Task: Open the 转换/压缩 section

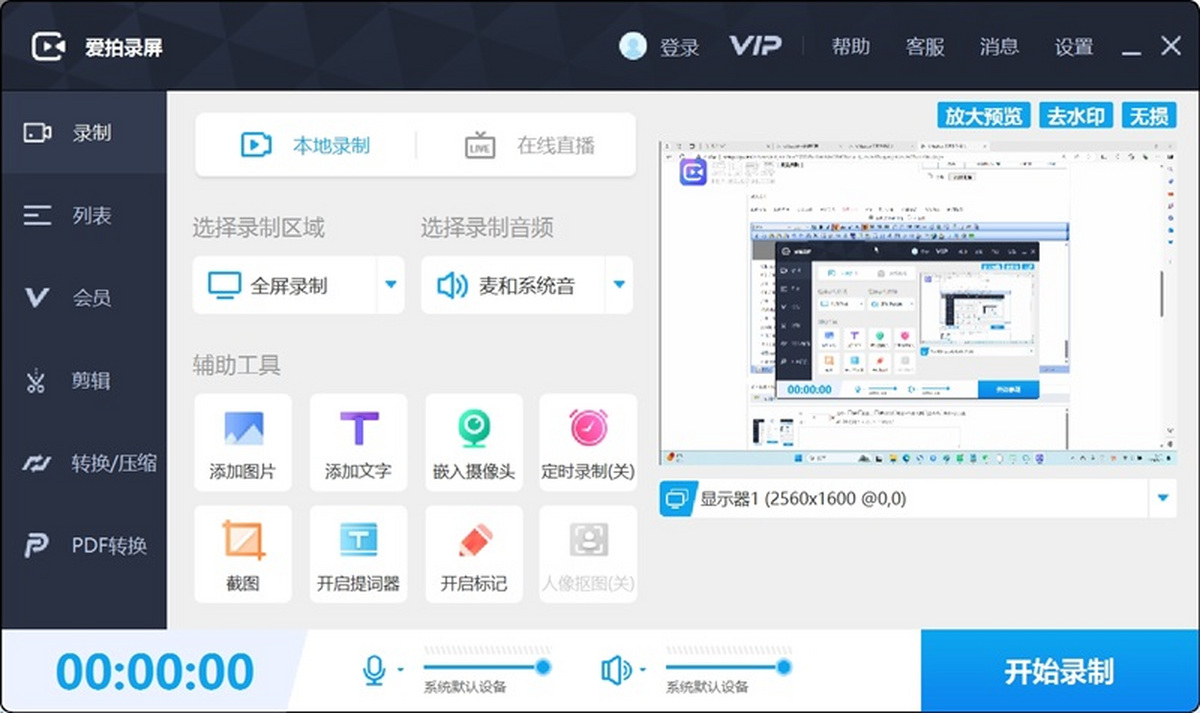Action: [x=84, y=463]
